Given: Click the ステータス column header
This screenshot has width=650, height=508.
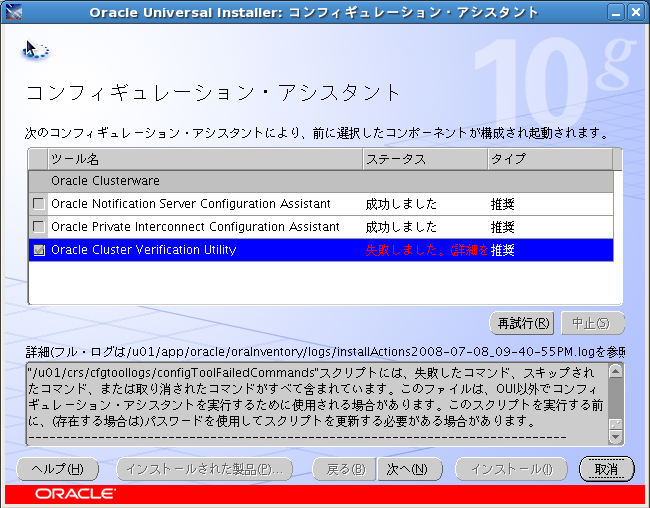Looking at the screenshot, I should click(x=425, y=159).
